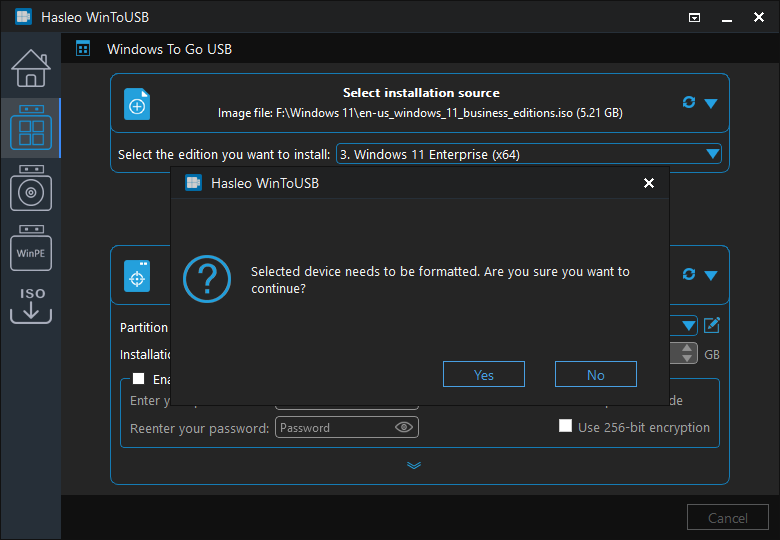
Task: Click the image file path text
Action: tap(420, 113)
